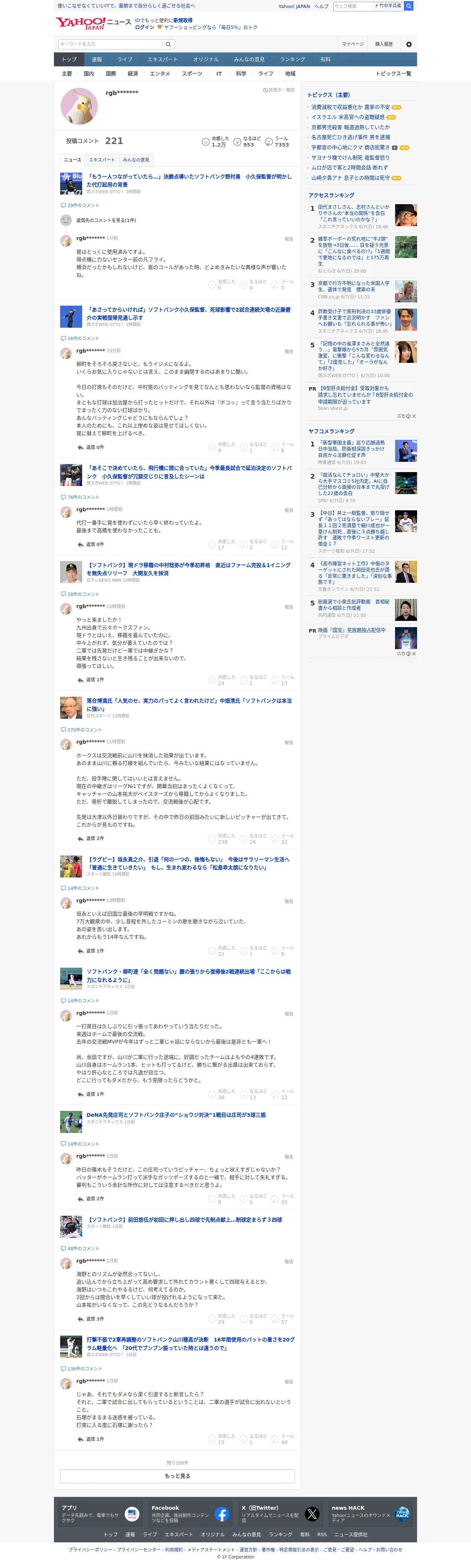Click the 非表示・報告 block icon on profile
The height and width of the screenshot is (1568, 471).
pos(265,90)
